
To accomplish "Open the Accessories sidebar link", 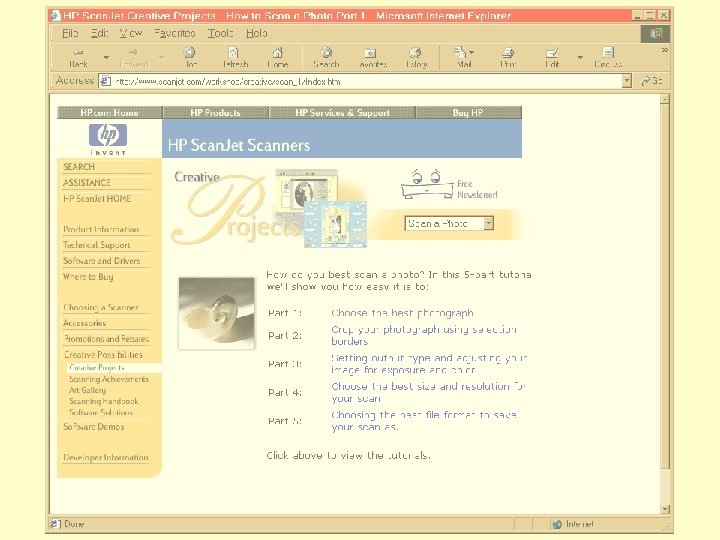I will tap(84, 323).
